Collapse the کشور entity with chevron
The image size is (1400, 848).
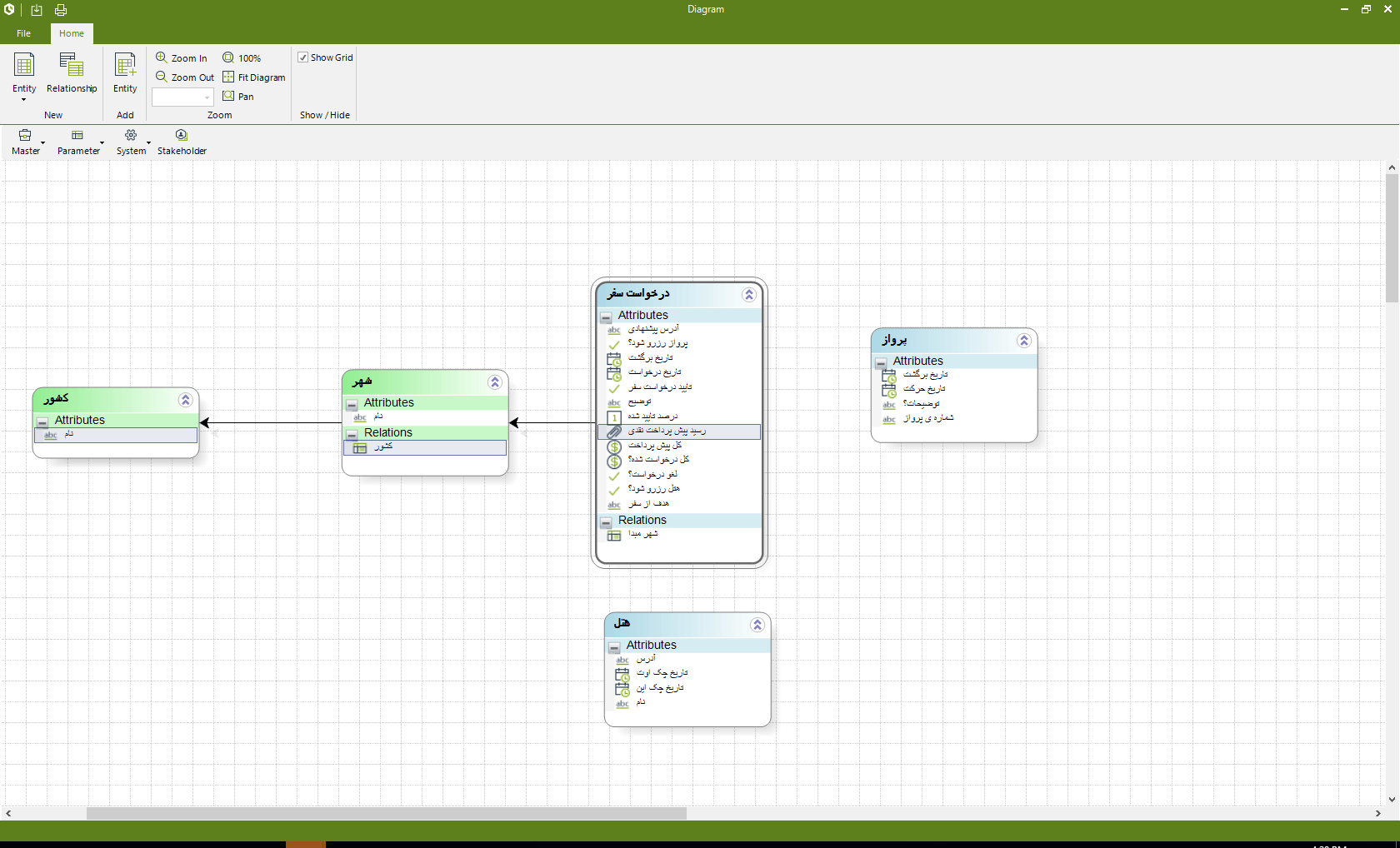coord(186,400)
